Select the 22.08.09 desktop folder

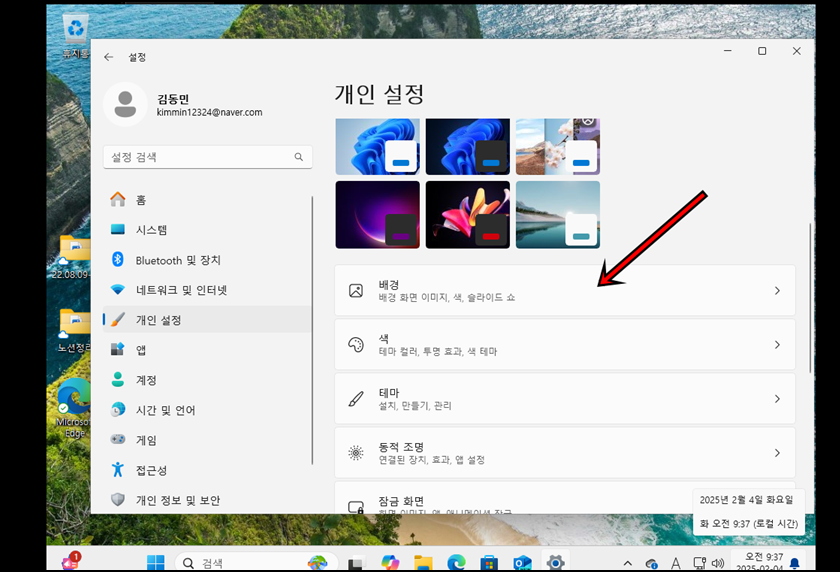tap(71, 257)
